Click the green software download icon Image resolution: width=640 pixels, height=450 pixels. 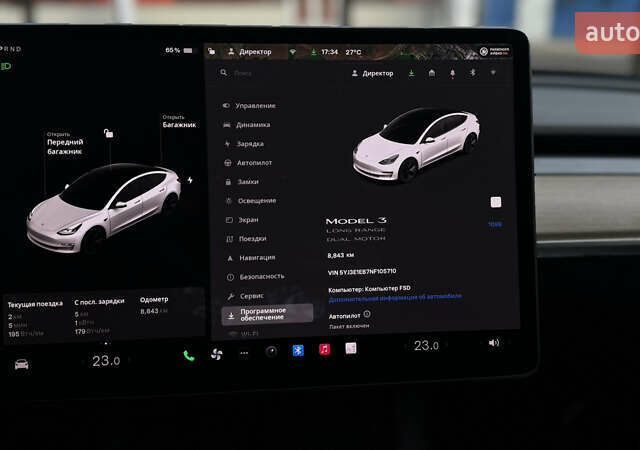[411, 73]
